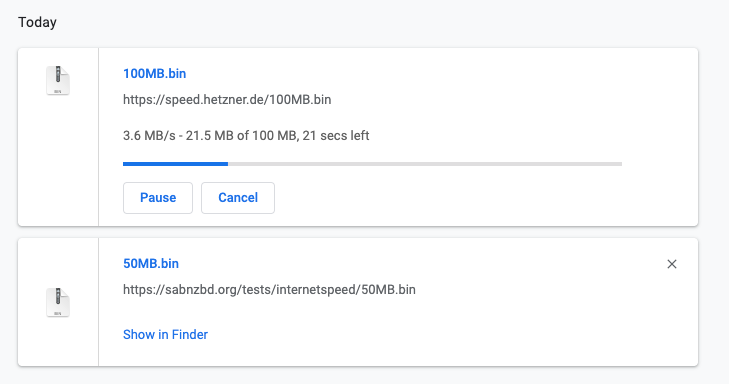The width and height of the screenshot is (729, 384).
Task: Click the 100MB.bin file type icon
Action: [x=58, y=80]
